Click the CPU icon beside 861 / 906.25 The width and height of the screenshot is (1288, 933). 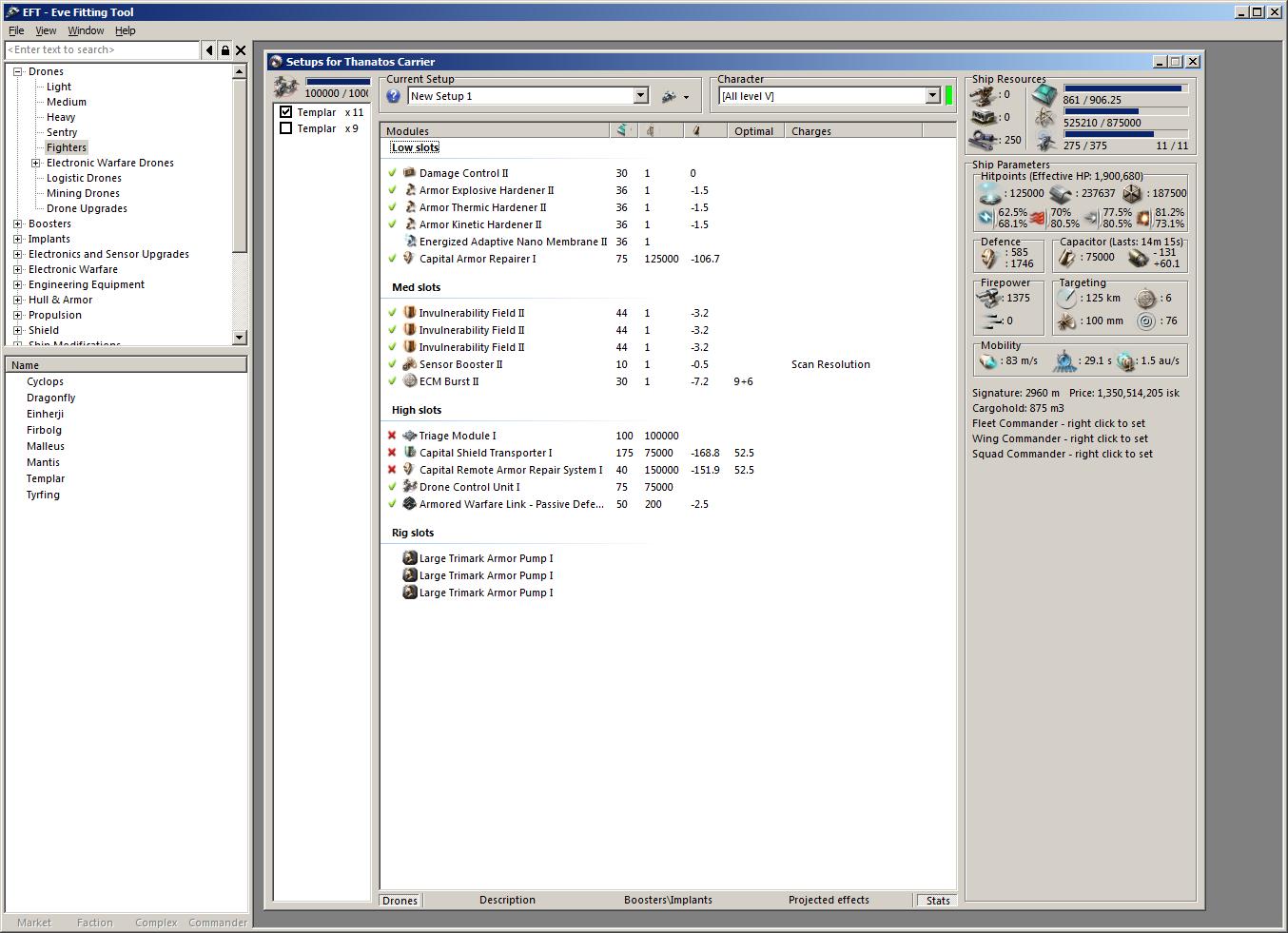[x=1045, y=95]
